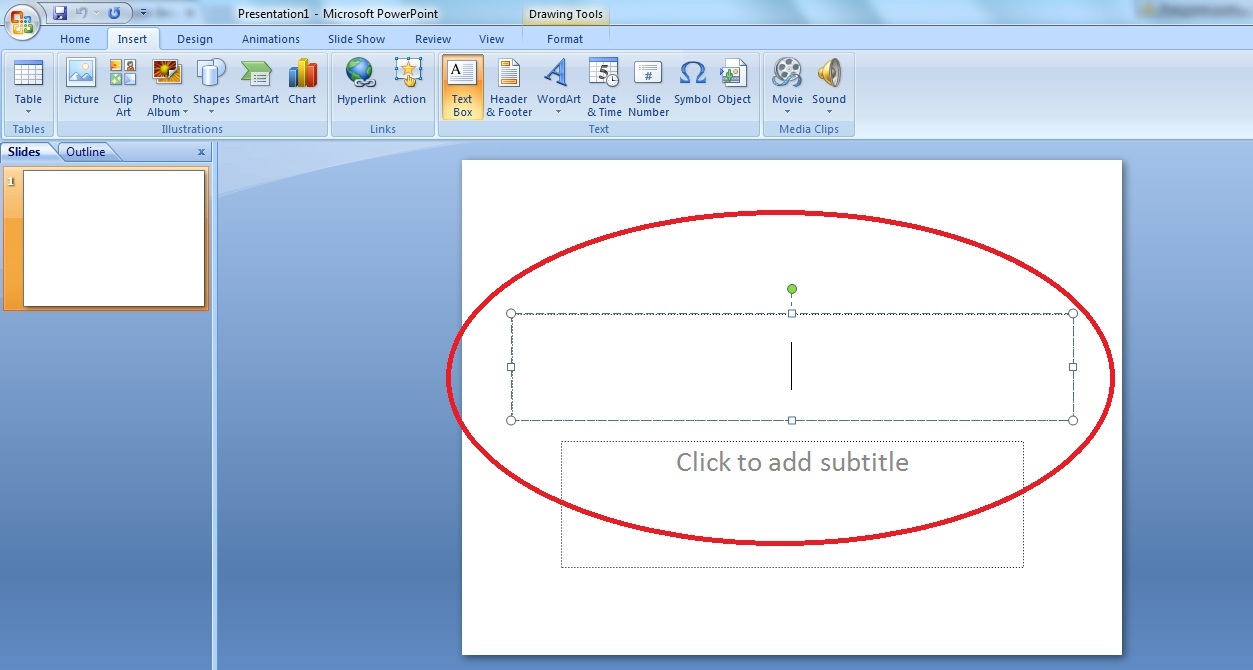Image resolution: width=1253 pixels, height=670 pixels.
Task: Save the presentation from Quick Access toolbar
Action: click(x=60, y=13)
